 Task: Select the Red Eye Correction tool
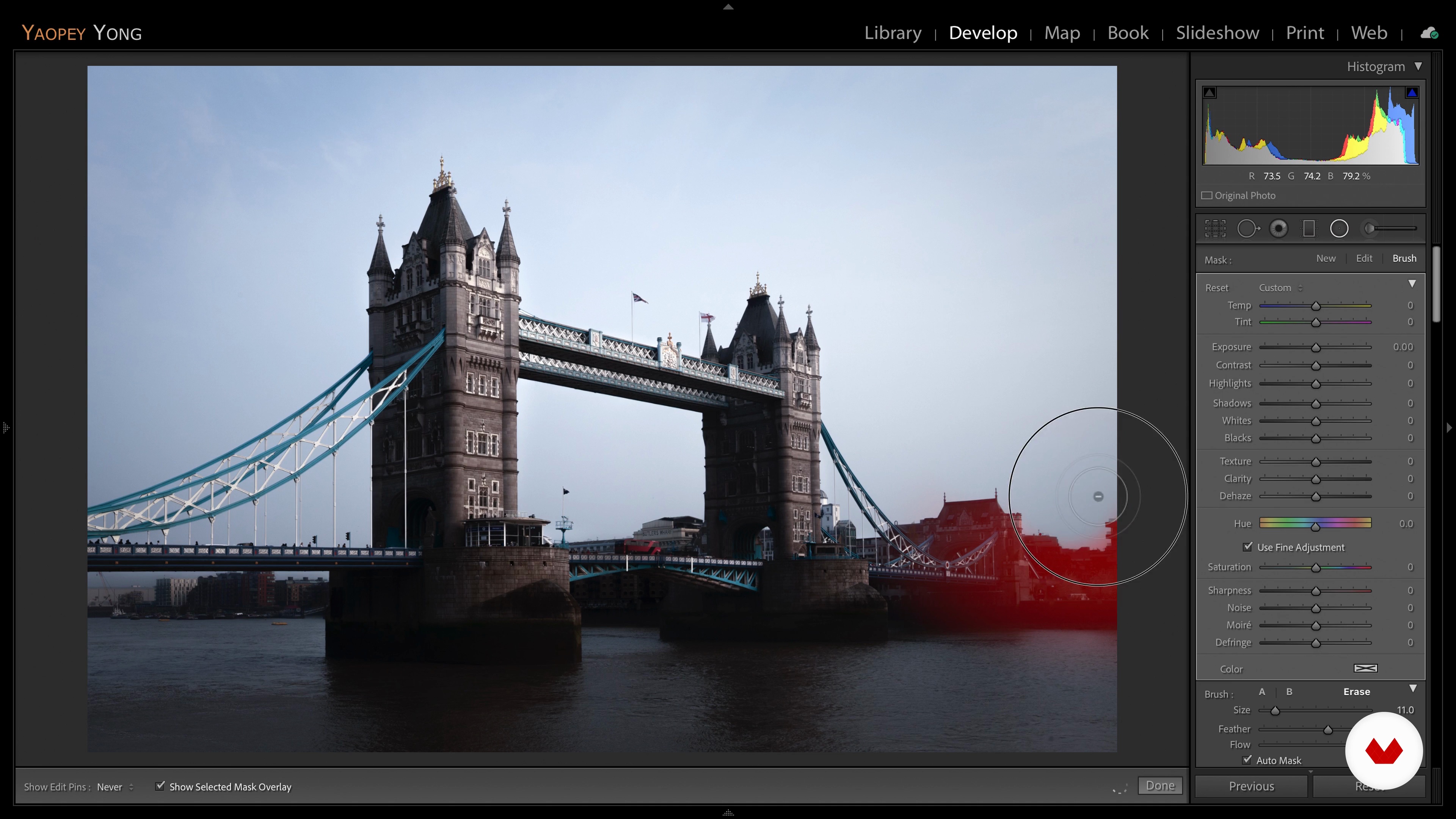coord(1279,228)
